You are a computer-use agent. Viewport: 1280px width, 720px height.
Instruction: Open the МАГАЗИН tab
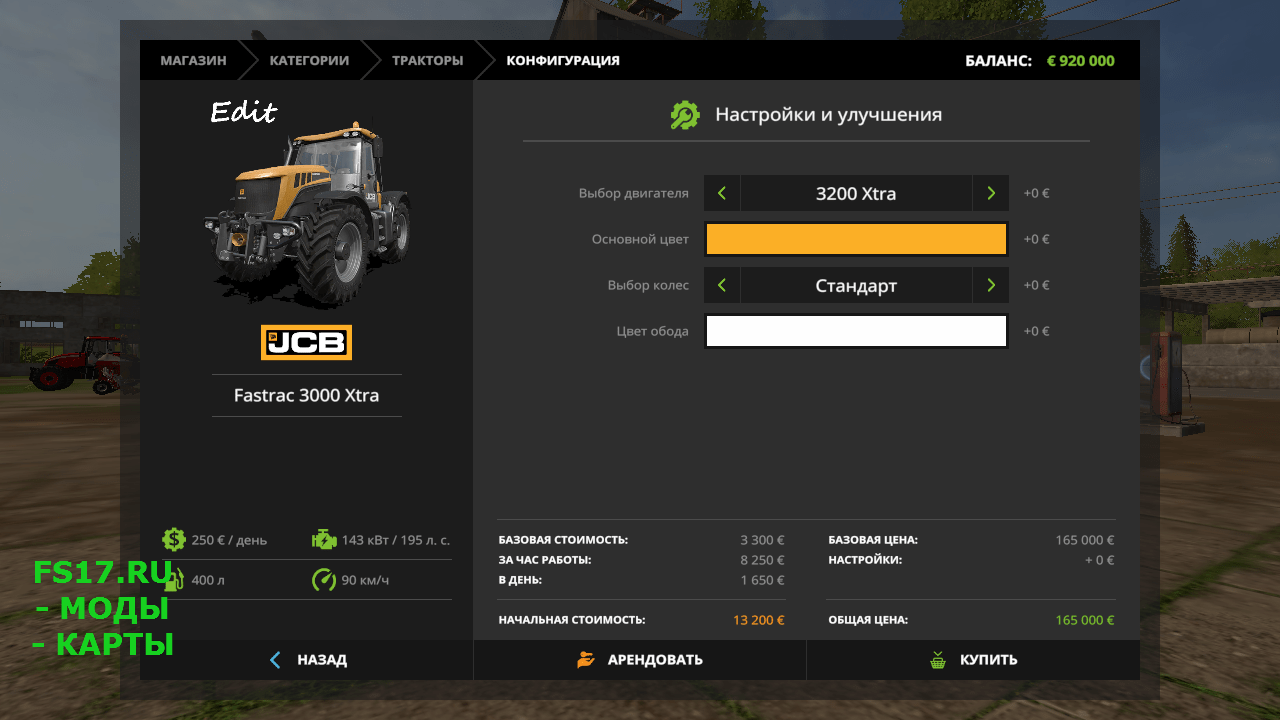192,60
